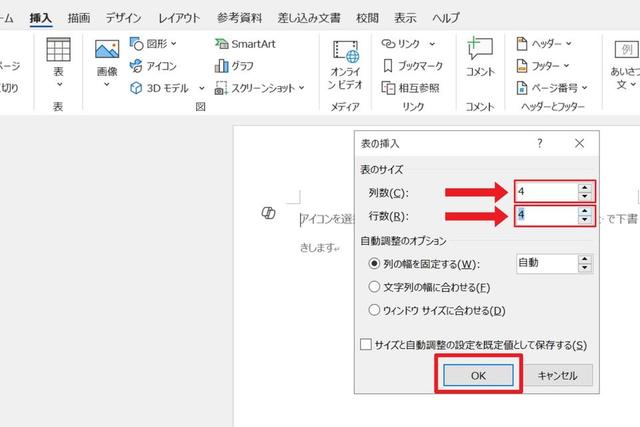Click the 画像 (Pictures) icon
This screenshot has width=640, height=427.
[x=107, y=50]
